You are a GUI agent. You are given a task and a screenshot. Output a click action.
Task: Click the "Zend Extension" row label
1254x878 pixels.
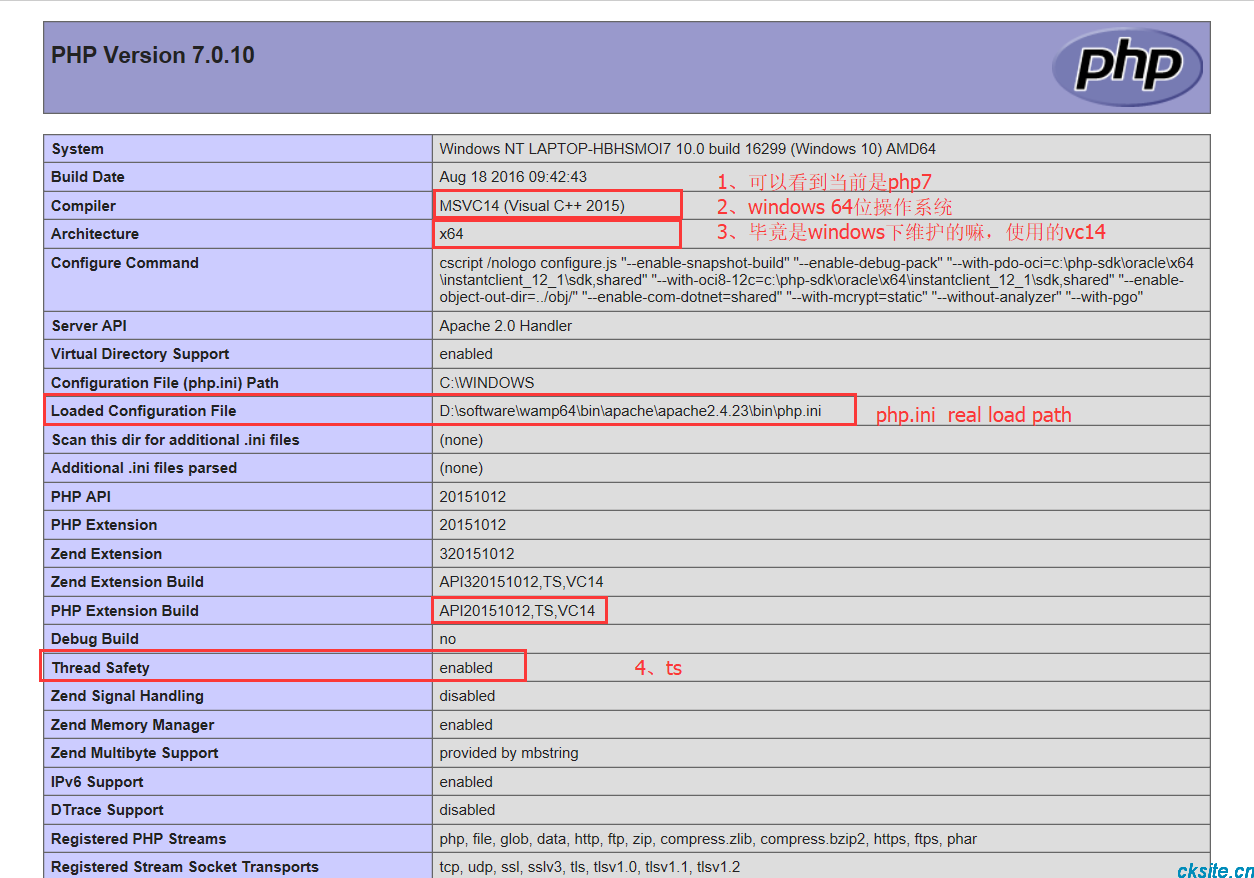coord(106,554)
